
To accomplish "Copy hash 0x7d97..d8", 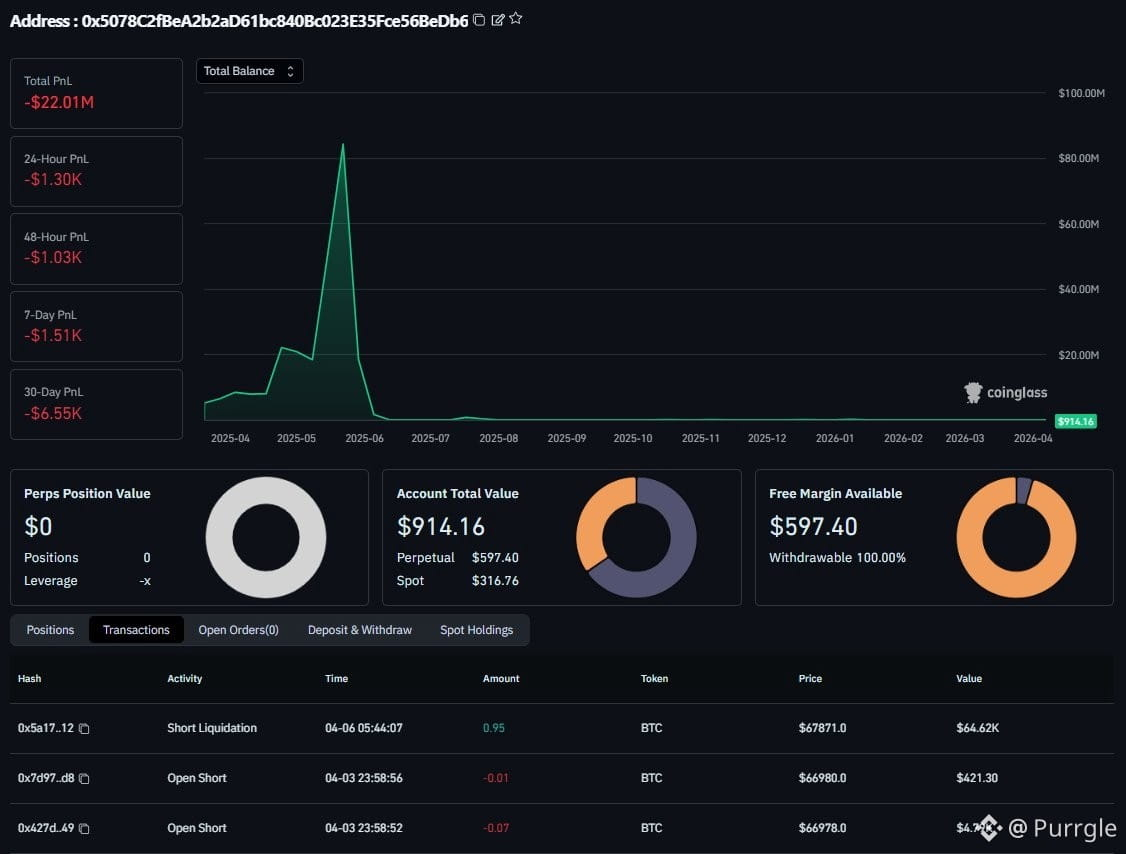I will (x=84, y=779).
